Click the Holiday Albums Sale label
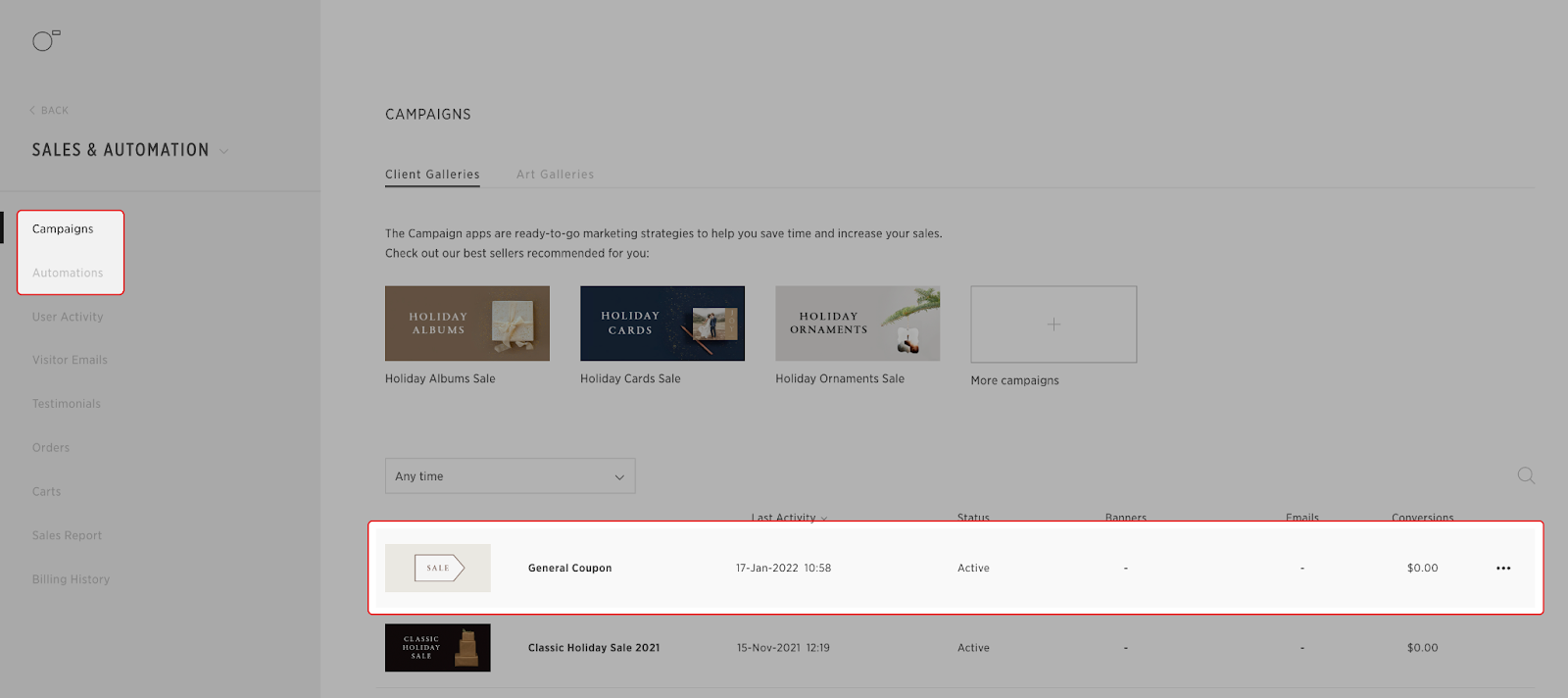 440,378
